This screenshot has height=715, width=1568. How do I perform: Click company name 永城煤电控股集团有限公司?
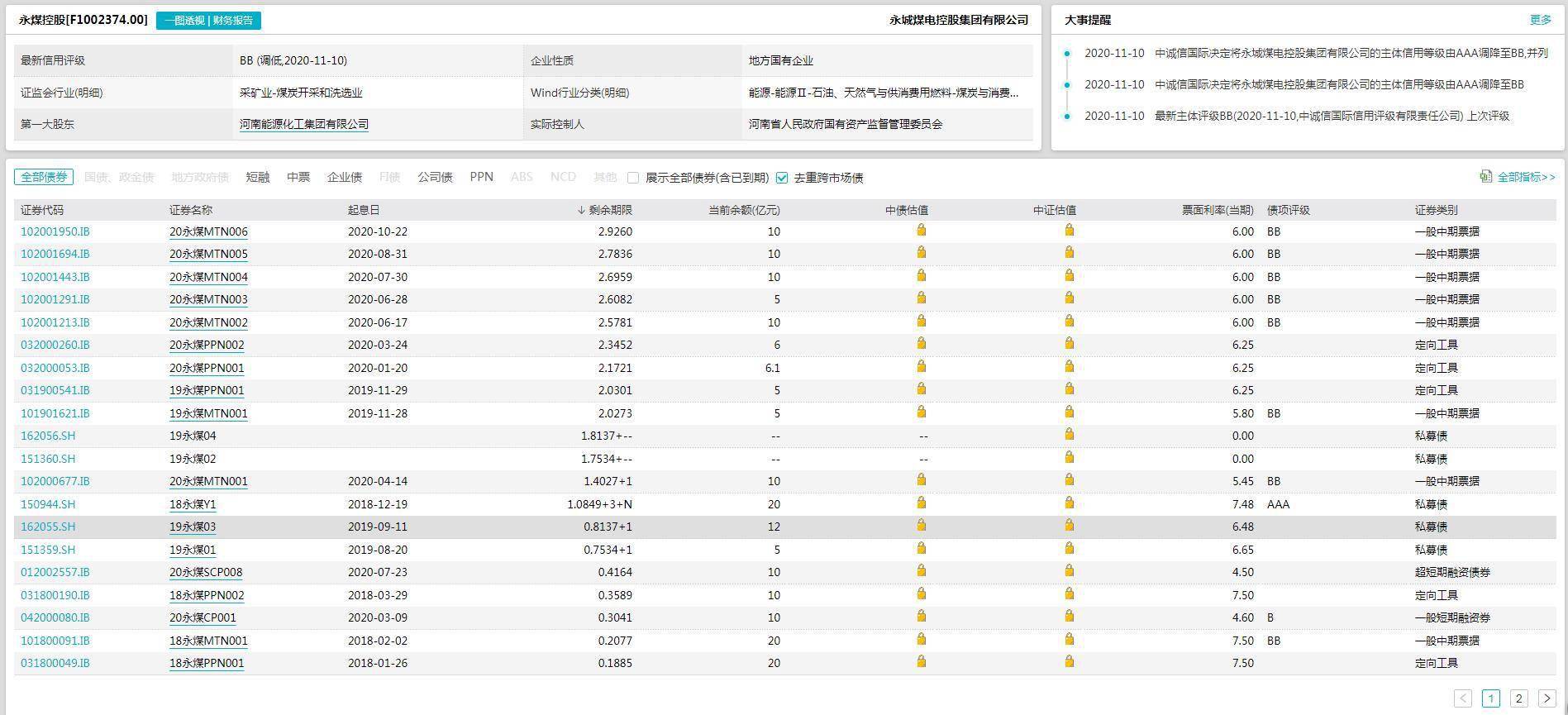click(x=959, y=20)
